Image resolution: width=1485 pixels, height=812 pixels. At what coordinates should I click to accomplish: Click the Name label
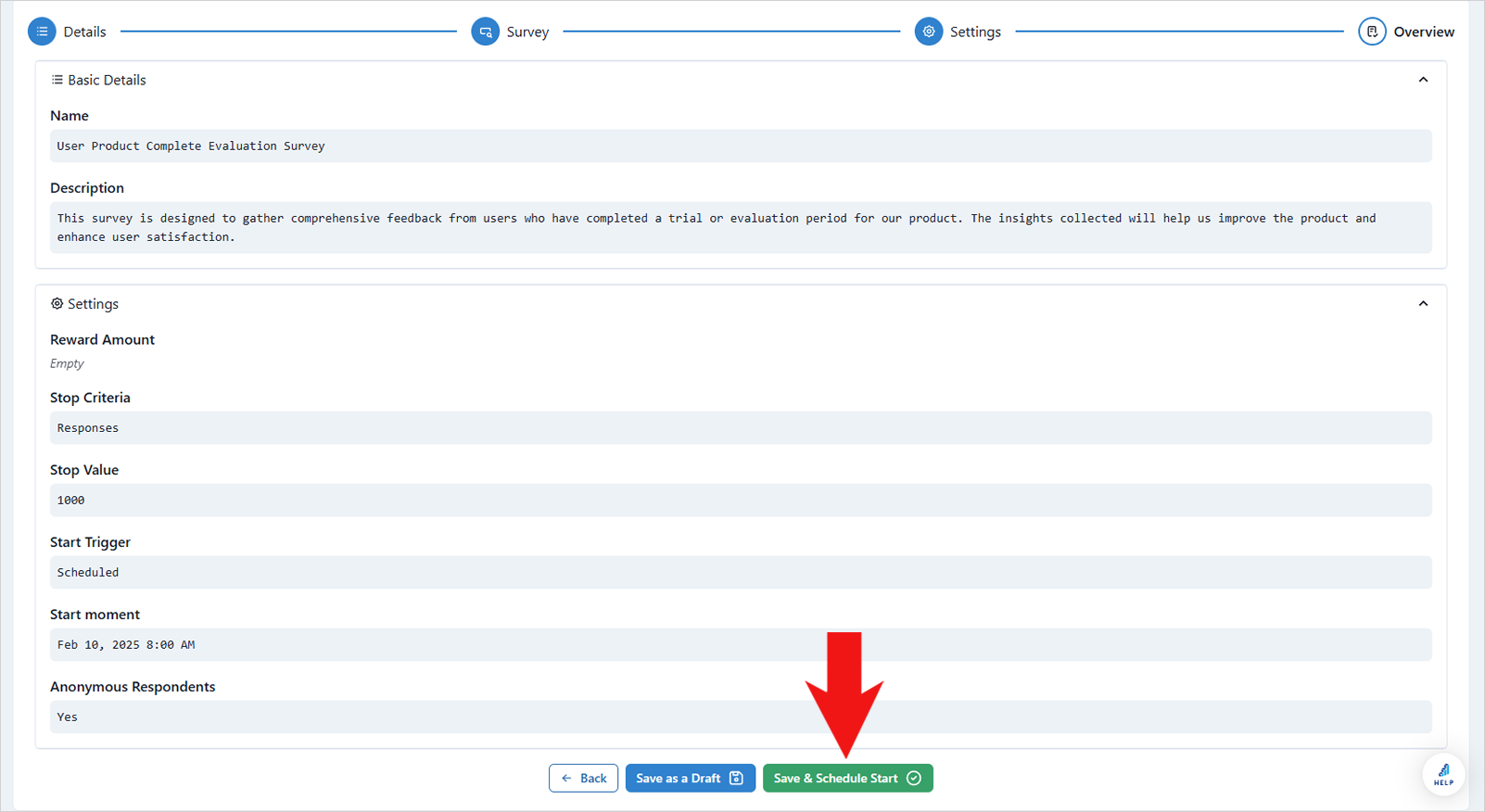(x=70, y=116)
